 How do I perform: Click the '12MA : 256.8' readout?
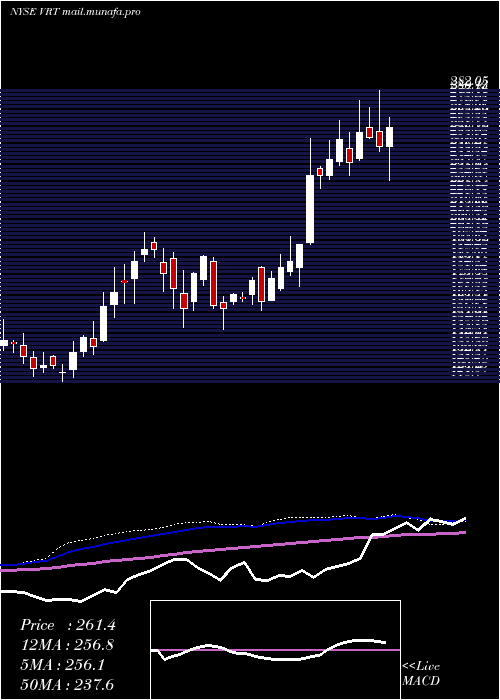coord(67,645)
